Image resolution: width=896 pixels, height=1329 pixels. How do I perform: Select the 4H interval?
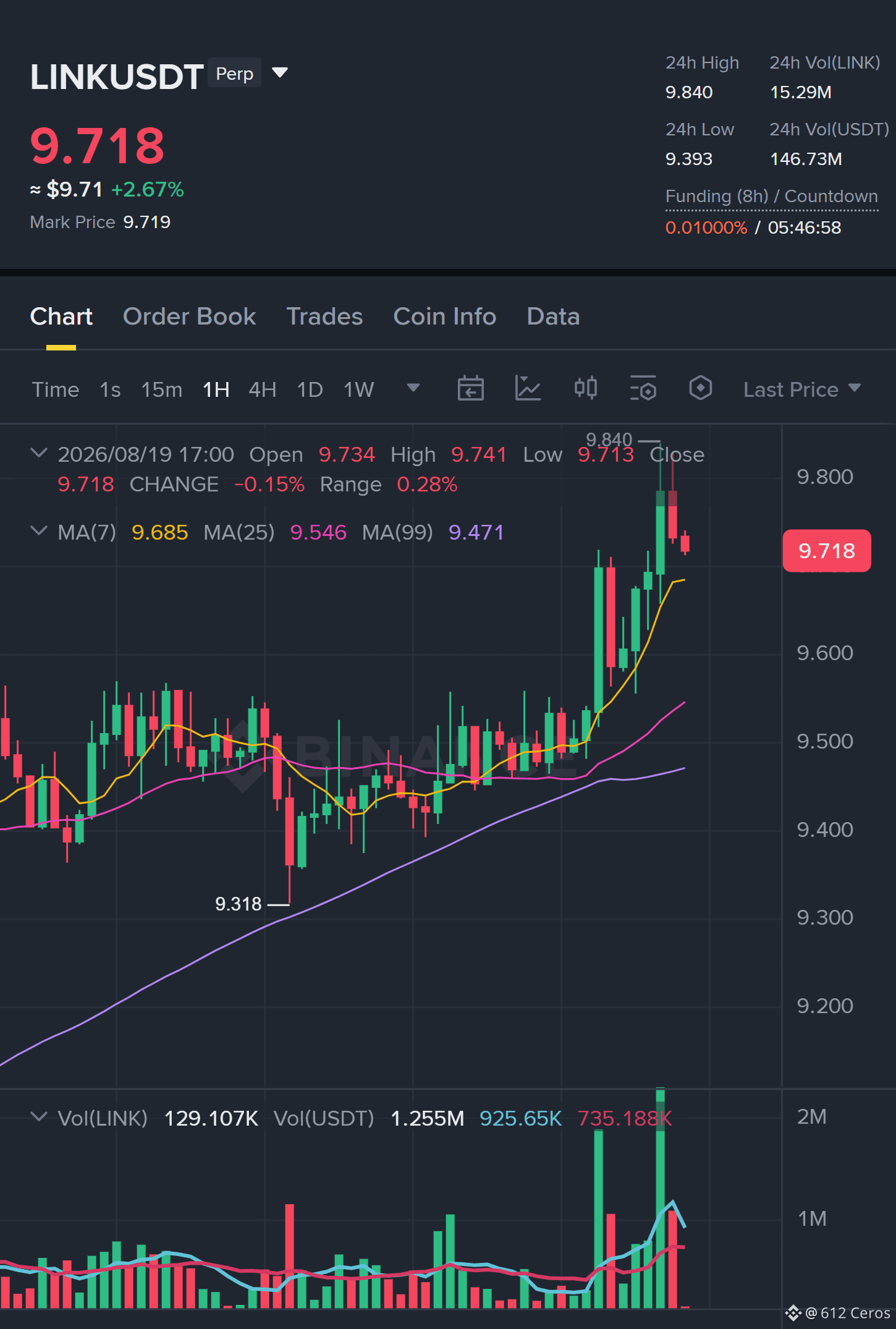point(263,389)
